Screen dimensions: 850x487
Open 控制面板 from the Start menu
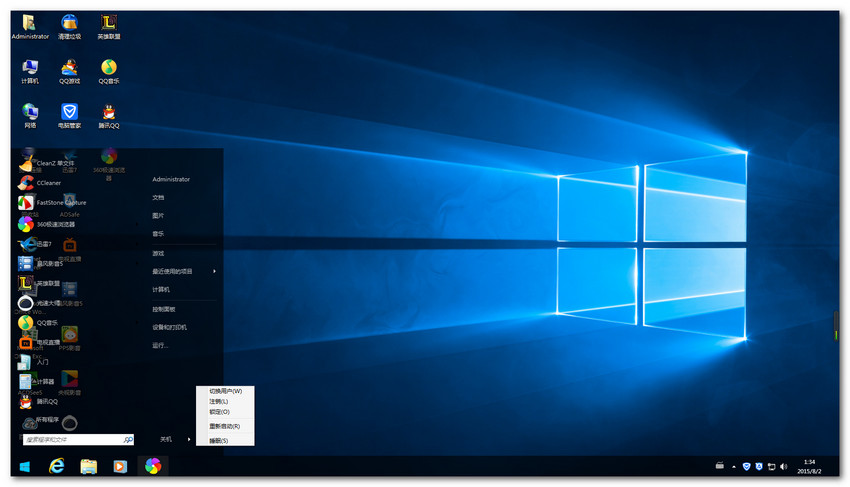pos(163,309)
